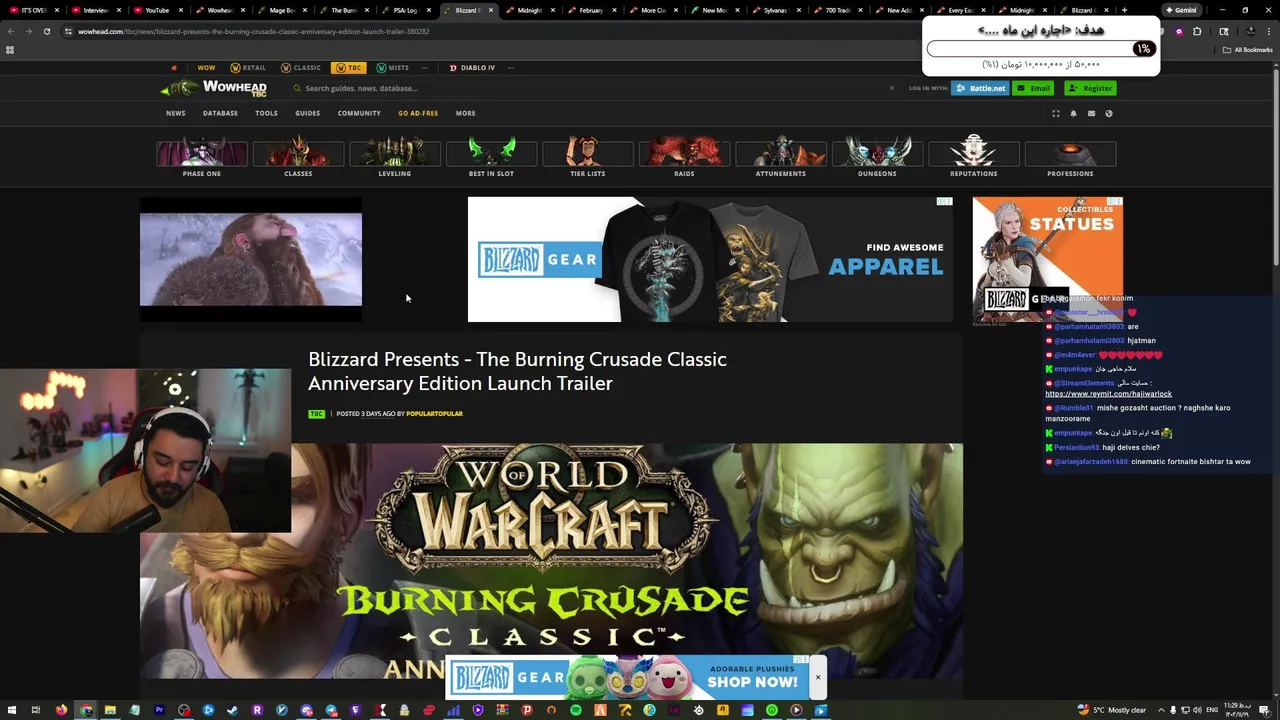Open the Guides menu
Viewport: 1280px width, 720px height.
[x=307, y=113]
